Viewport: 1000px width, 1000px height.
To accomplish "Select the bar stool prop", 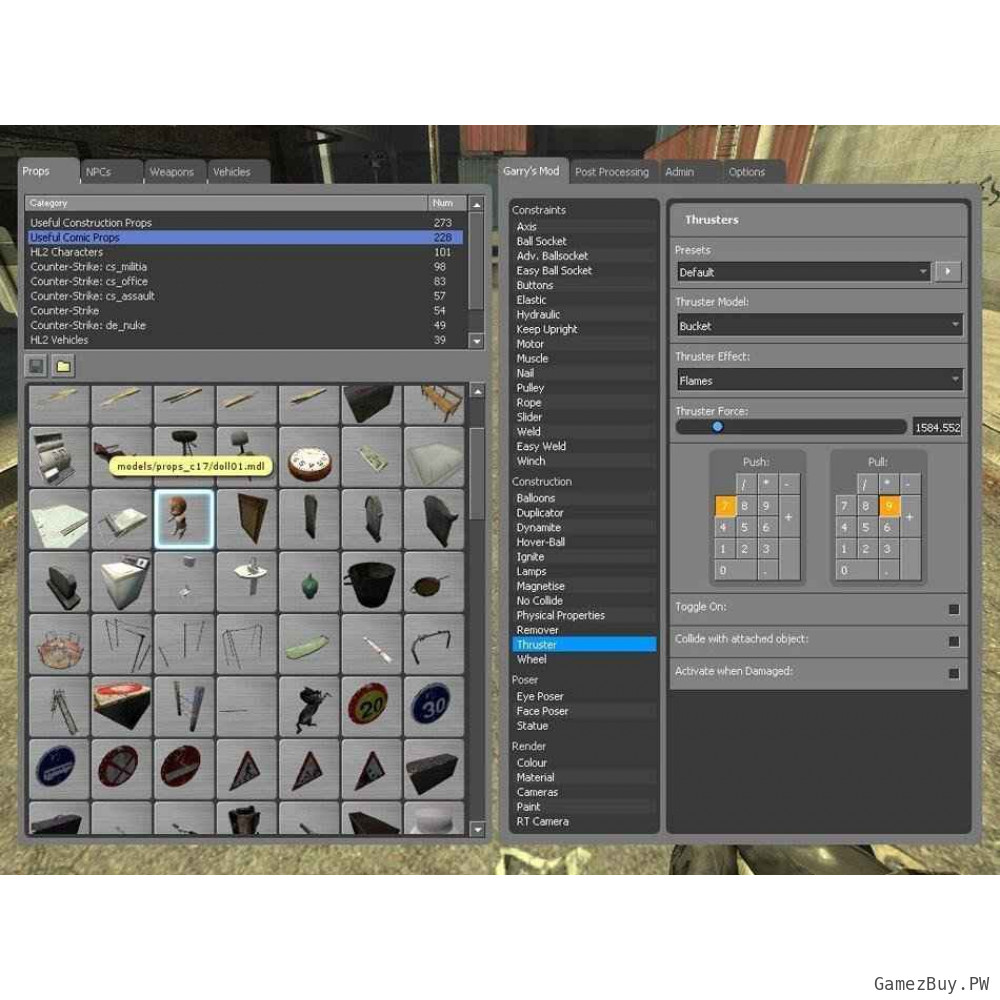I will (x=184, y=440).
